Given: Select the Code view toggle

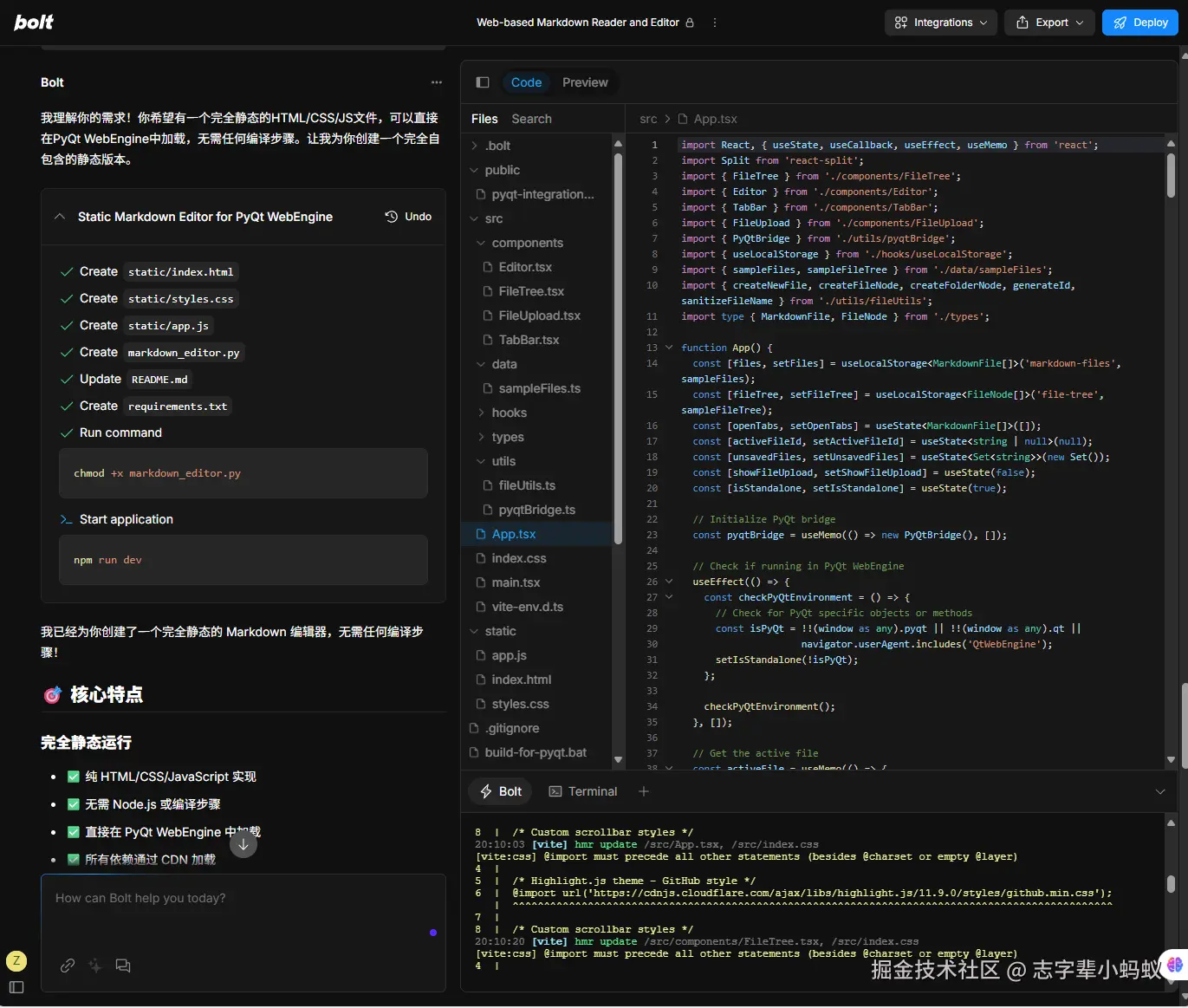Looking at the screenshot, I should (526, 82).
